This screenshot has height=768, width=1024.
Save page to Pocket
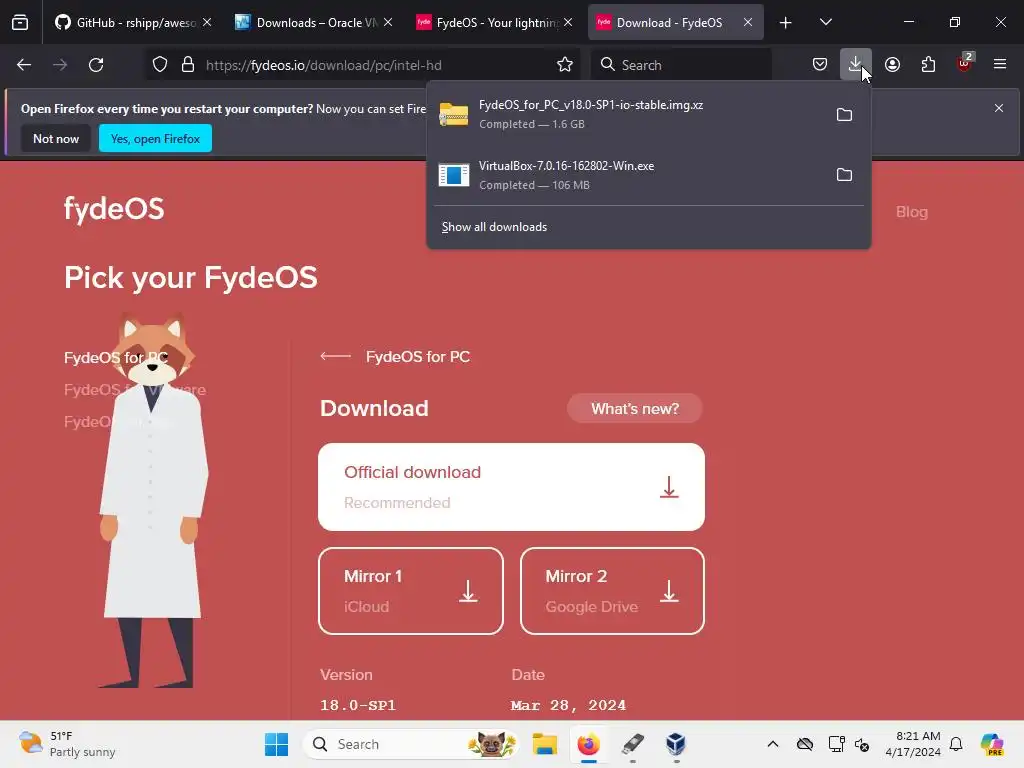(820, 65)
